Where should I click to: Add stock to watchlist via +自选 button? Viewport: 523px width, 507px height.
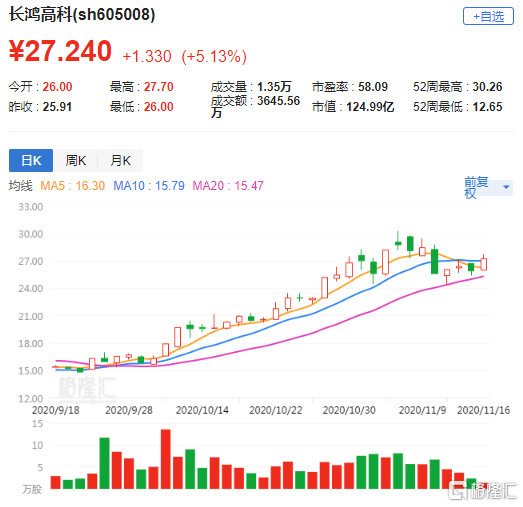click(x=488, y=16)
